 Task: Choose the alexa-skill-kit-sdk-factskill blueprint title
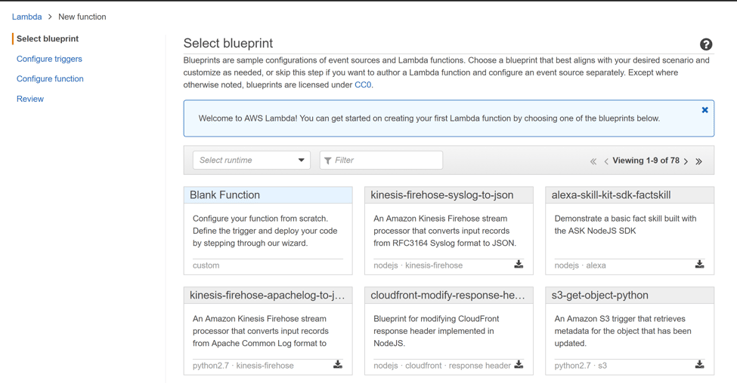[x=611, y=195]
